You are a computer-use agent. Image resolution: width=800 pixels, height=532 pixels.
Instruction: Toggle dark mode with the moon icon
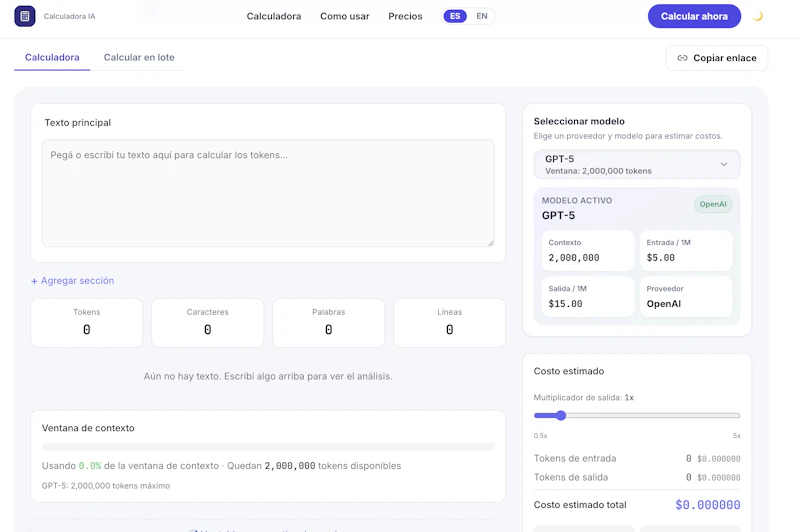(758, 16)
